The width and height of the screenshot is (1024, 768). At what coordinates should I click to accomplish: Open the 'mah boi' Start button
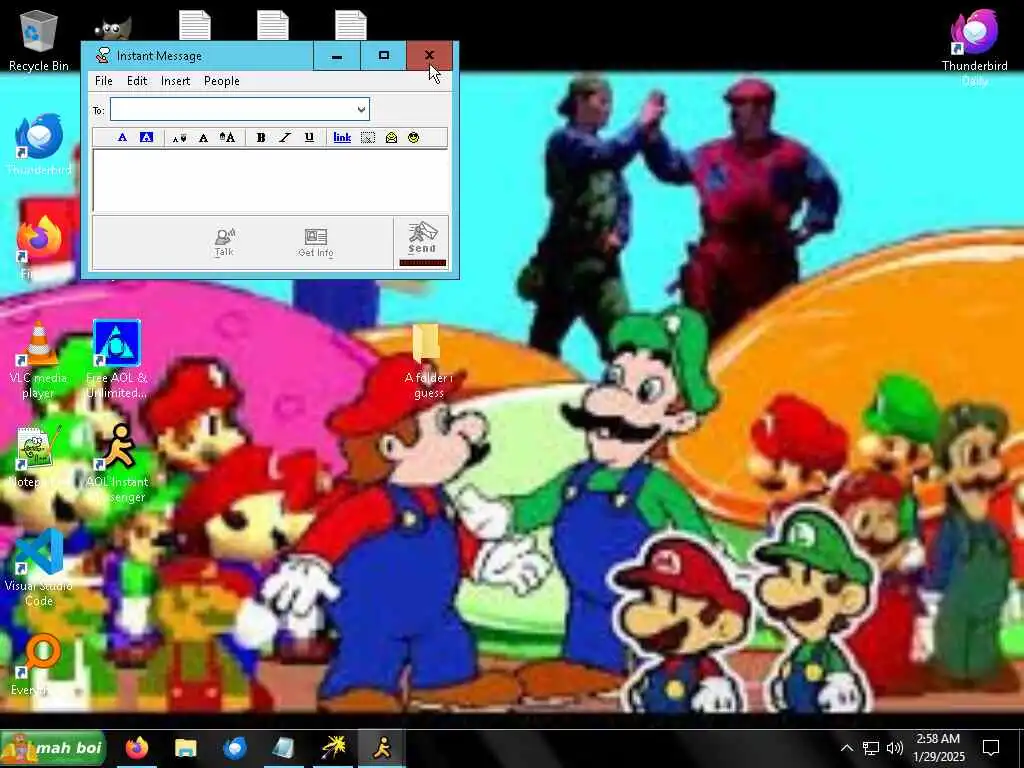pyautogui.click(x=53, y=748)
